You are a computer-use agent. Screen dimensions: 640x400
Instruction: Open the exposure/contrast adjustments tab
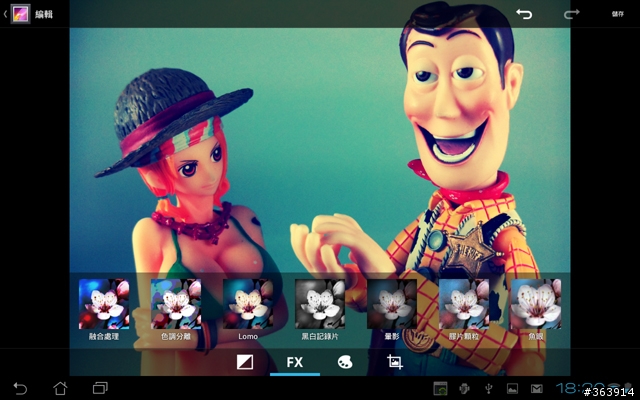tap(245, 362)
